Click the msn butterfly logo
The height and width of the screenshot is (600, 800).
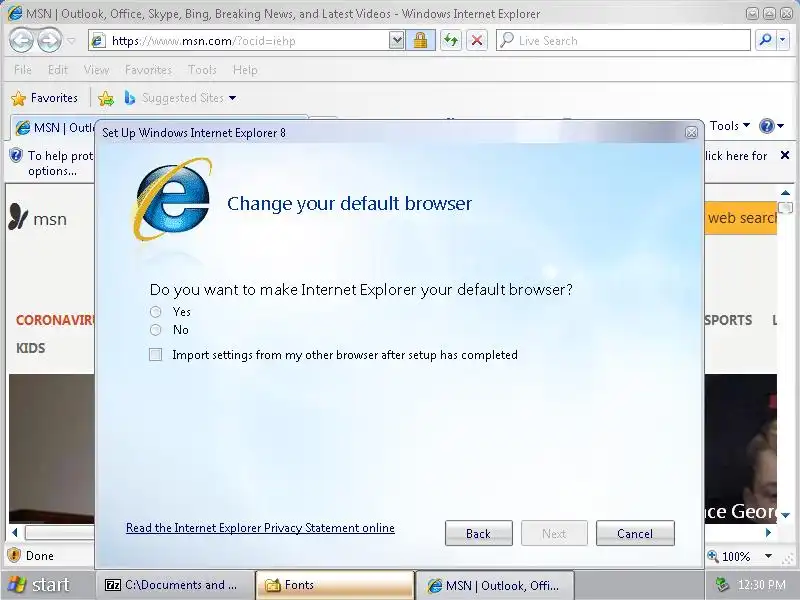(x=38, y=218)
